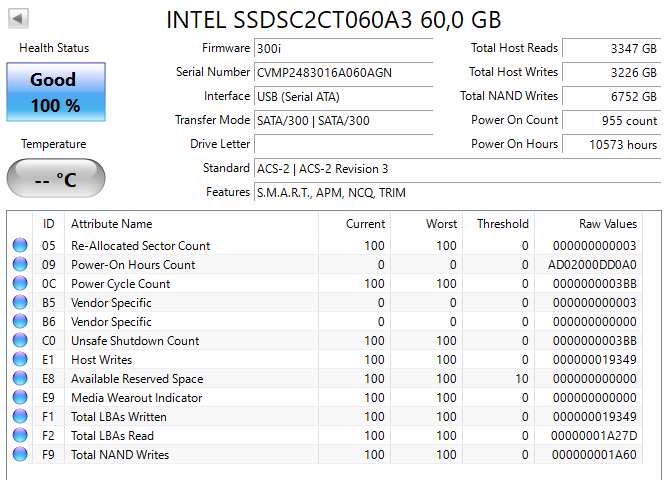
Task: Click the previous disk arrow button
Action: 19,19
